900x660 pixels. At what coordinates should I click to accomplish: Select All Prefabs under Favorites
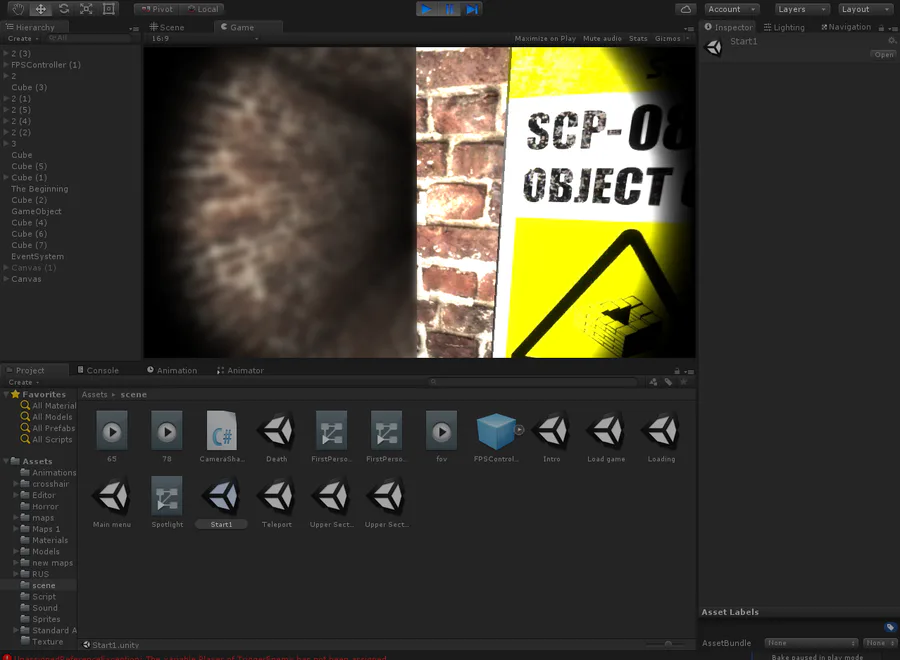click(x=48, y=428)
